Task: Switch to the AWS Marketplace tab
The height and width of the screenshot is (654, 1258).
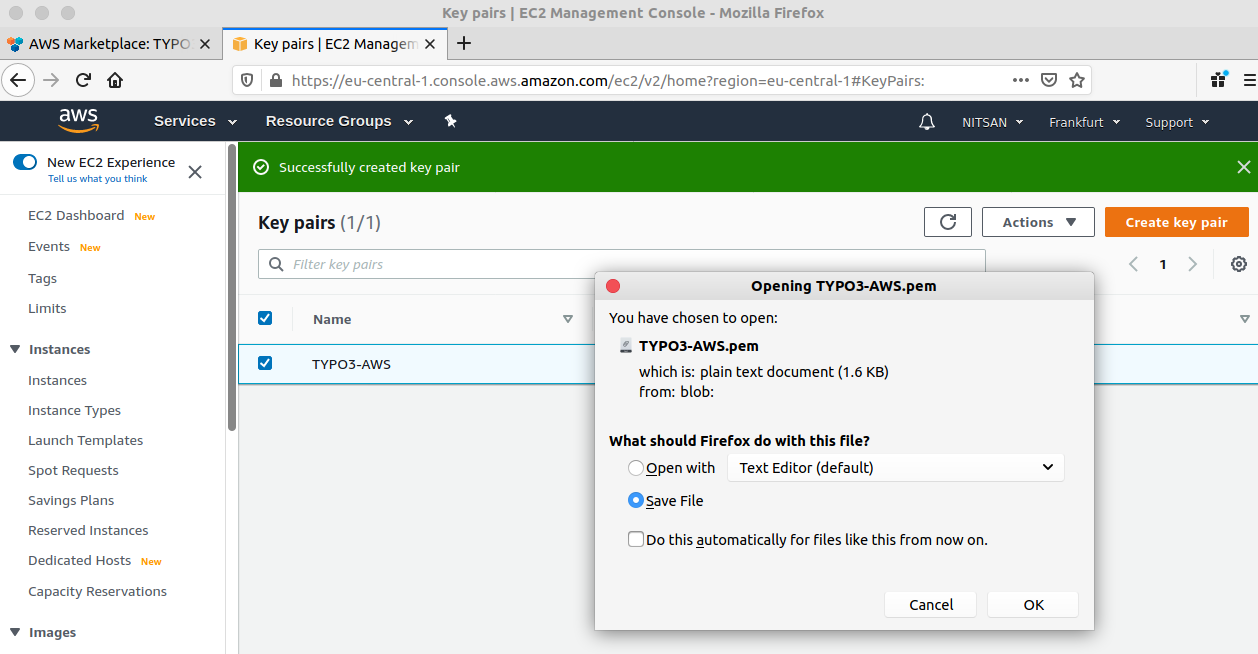Action: tap(108, 44)
